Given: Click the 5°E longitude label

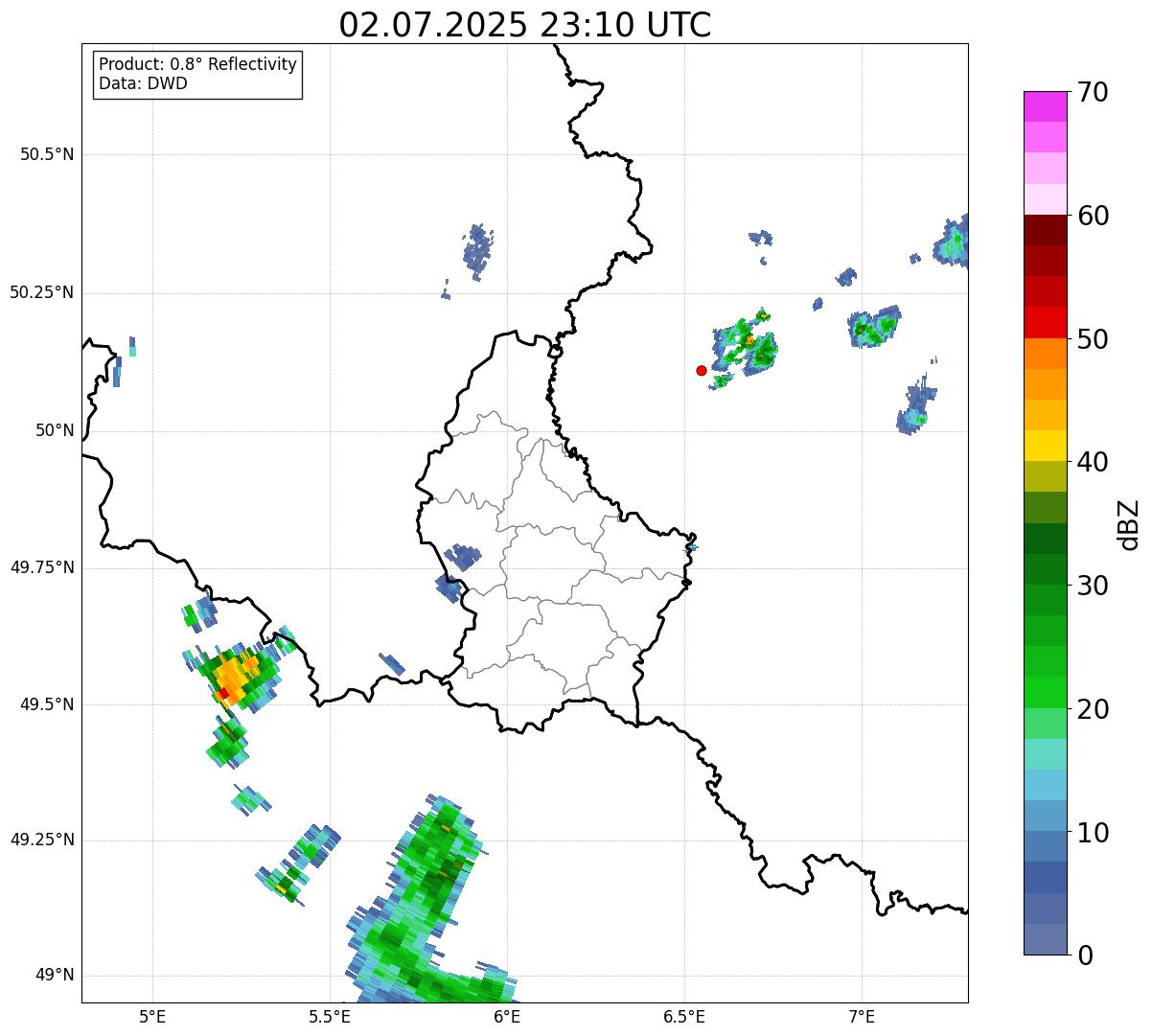Looking at the screenshot, I should tap(152, 1016).
